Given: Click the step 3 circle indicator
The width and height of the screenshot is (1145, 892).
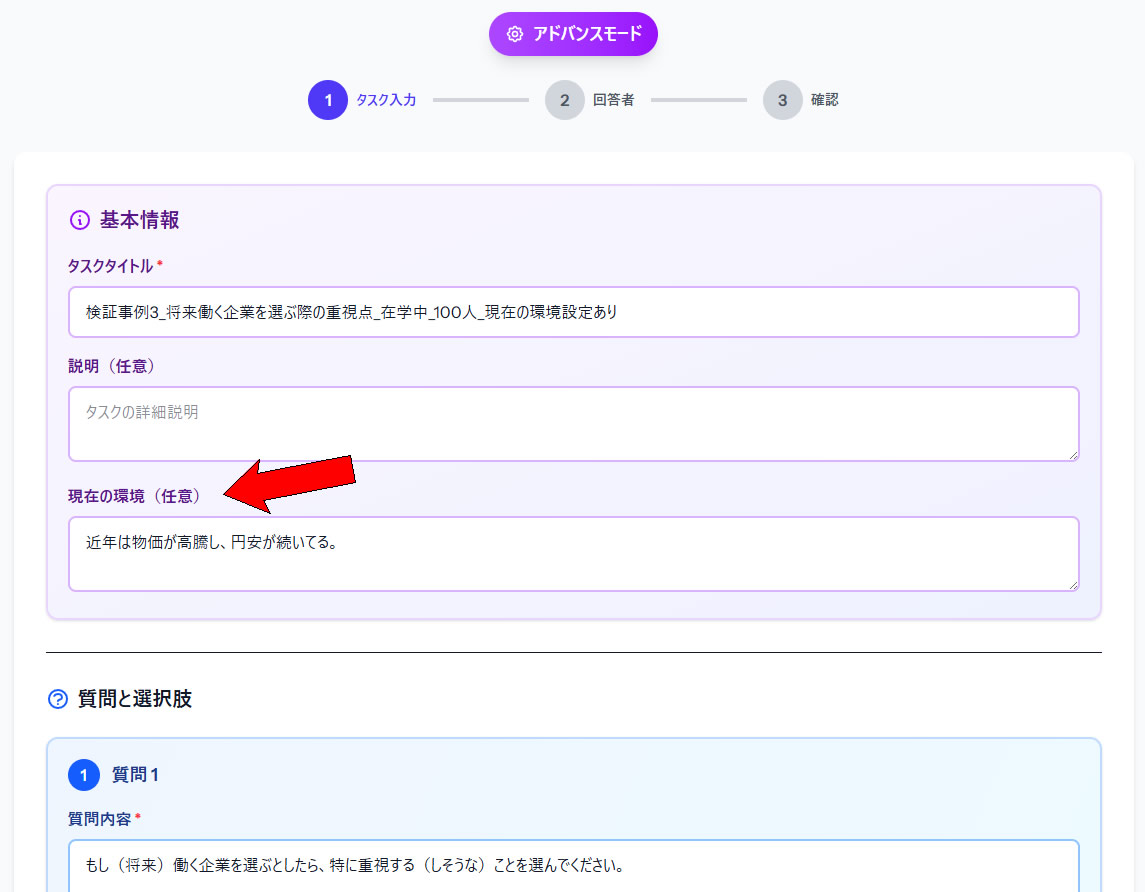Looking at the screenshot, I should tap(783, 100).
